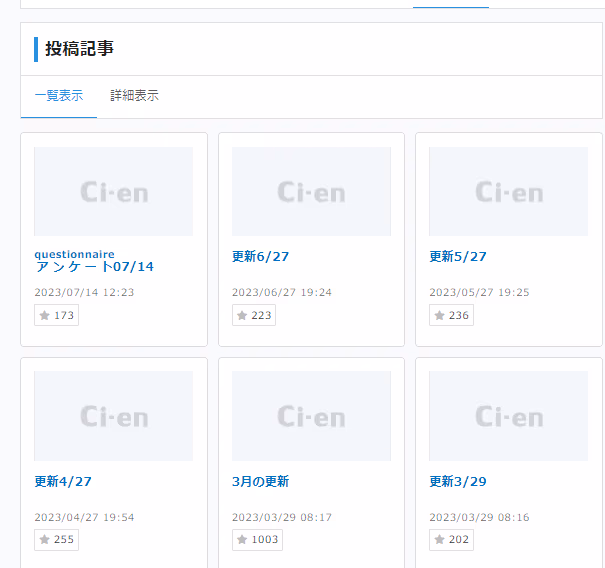Viewport: 605px width, 568px height.
Task: Click the star icon on 更新3/29 post
Action: [439, 540]
